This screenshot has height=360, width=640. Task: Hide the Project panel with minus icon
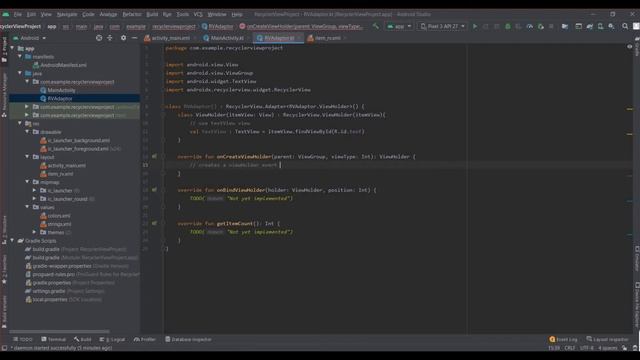(134, 38)
